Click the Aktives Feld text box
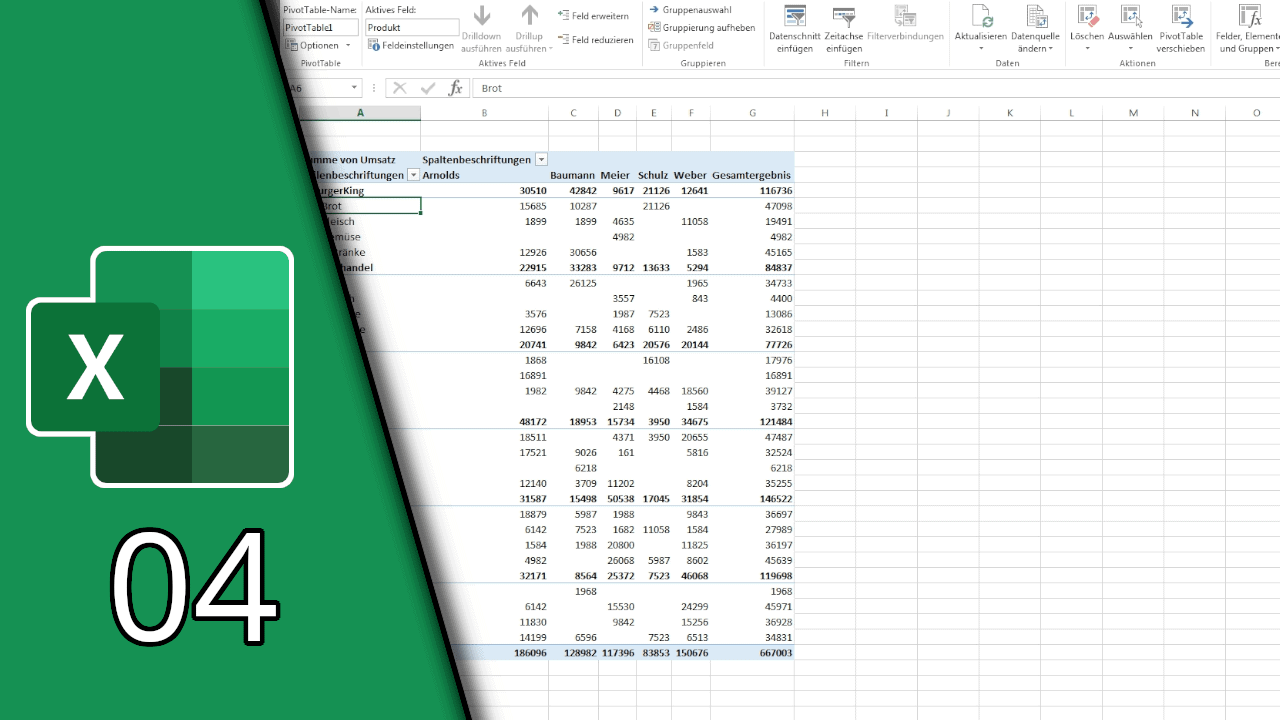This screenshot has width=1280, height=720. click(411, 28)
